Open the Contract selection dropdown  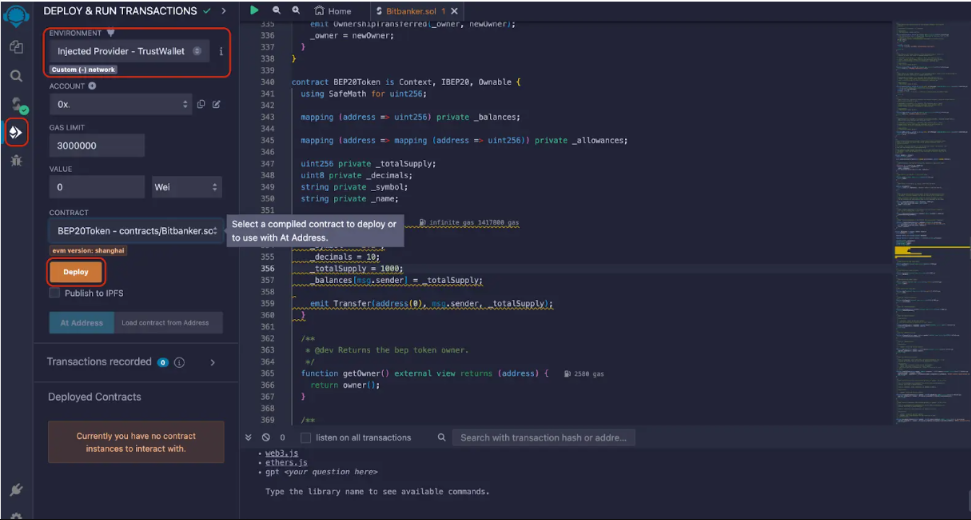[x=136, y=231]
